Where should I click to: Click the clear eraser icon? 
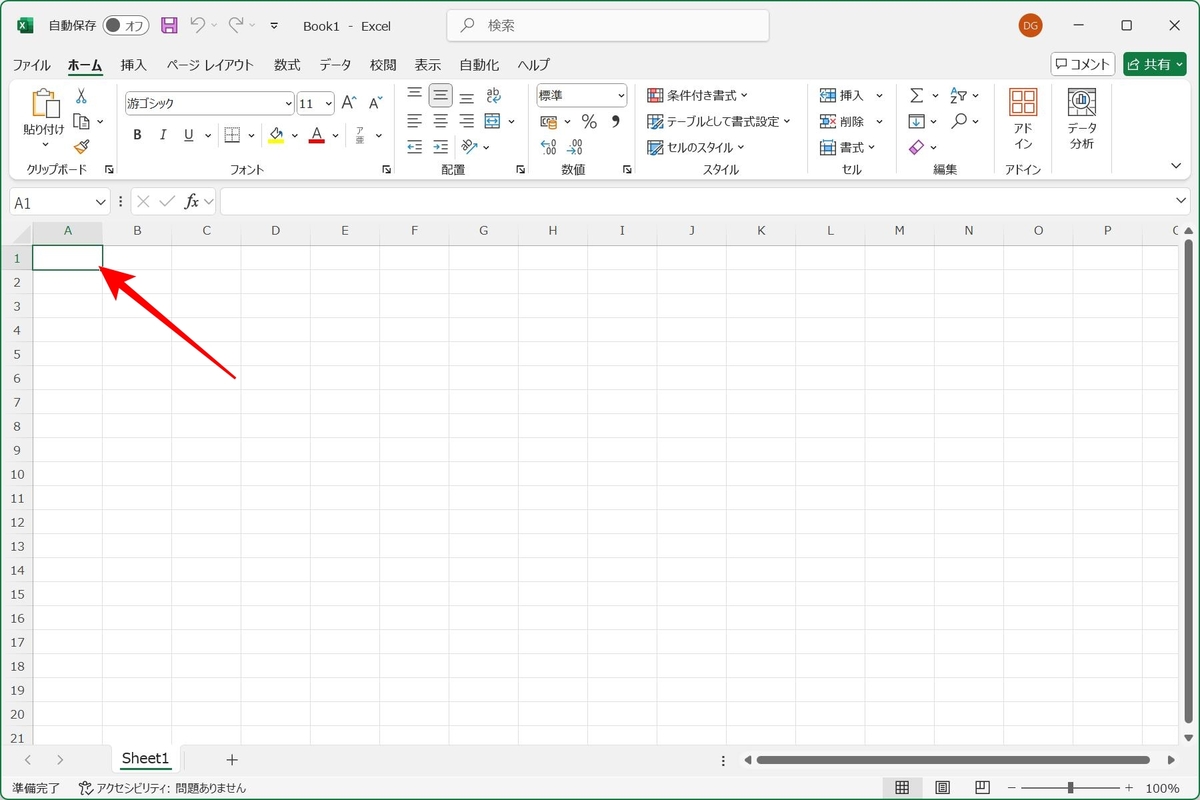916,147
